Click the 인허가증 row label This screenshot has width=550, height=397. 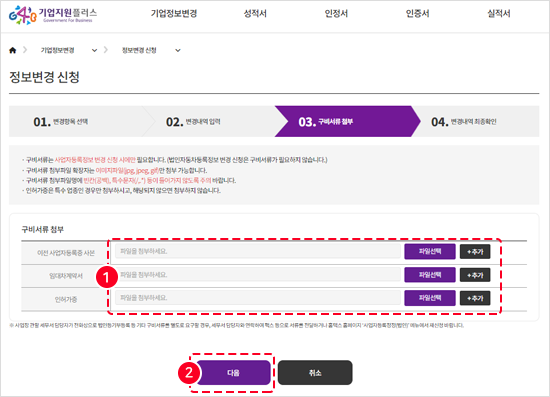tap(66, 300)
